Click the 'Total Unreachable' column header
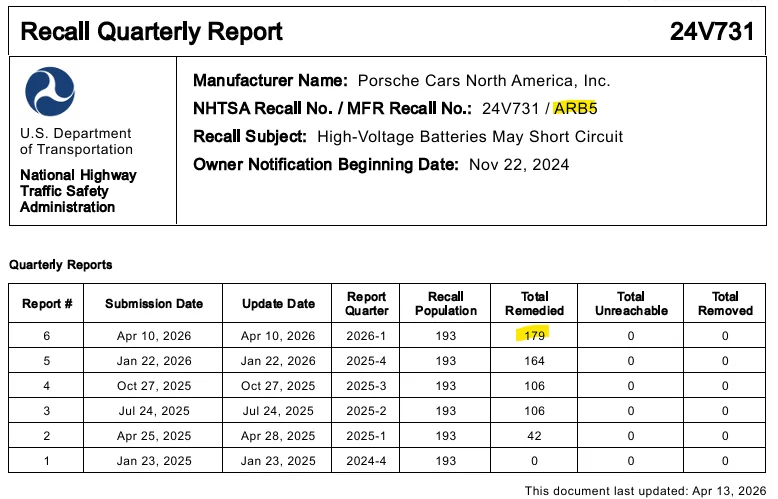 631,304
